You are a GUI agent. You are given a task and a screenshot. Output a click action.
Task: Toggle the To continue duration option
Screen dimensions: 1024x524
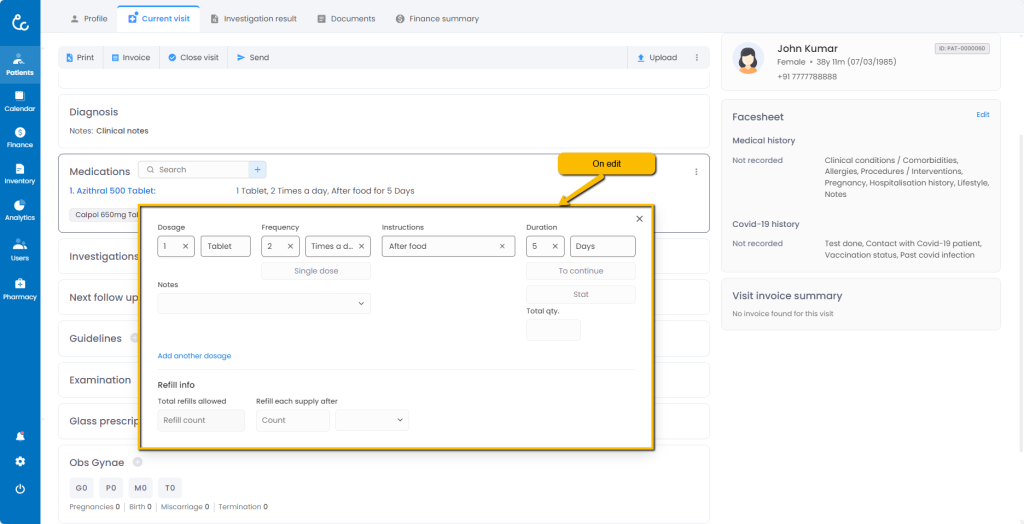[x=580, y=271]
